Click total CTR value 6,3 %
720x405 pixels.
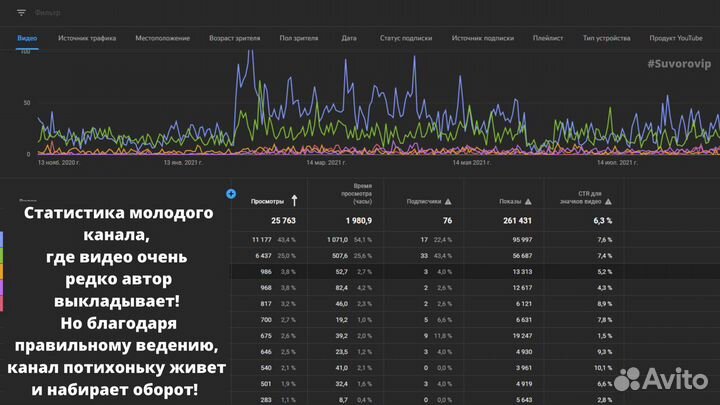coord(602,221)
